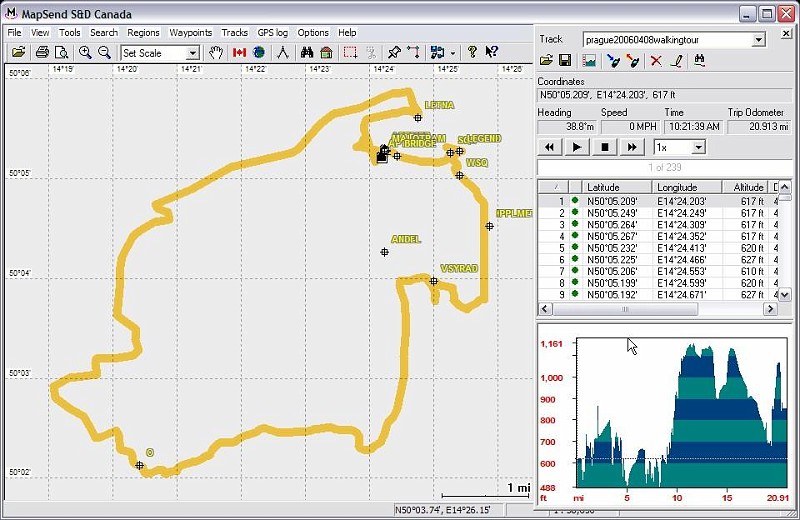Image resolution: width=800 pixels, height=520 pixels.
Task: Rewind the track playback
Action: 549,147
